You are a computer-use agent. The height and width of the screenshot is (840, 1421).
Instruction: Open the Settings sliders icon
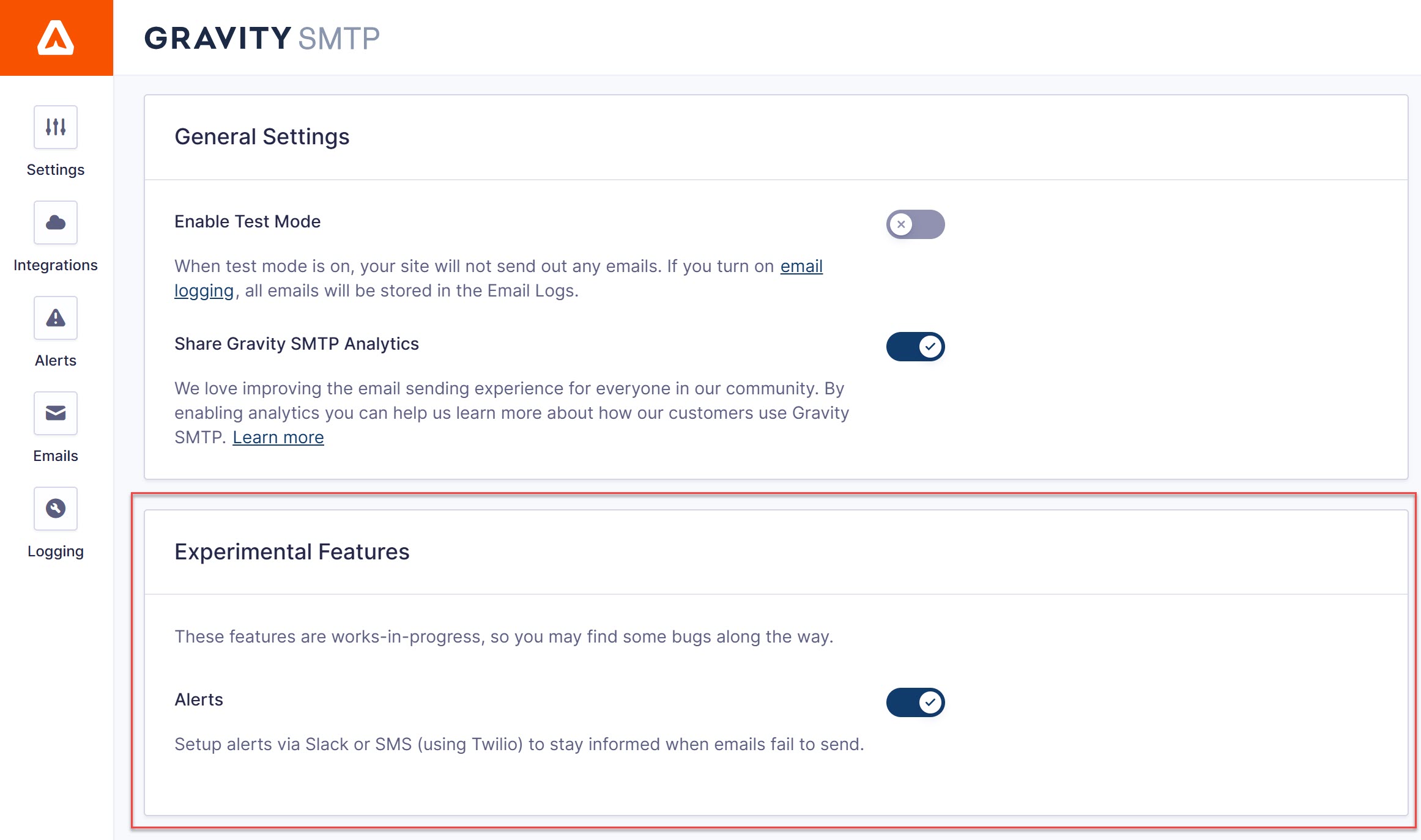click(56, 127)
